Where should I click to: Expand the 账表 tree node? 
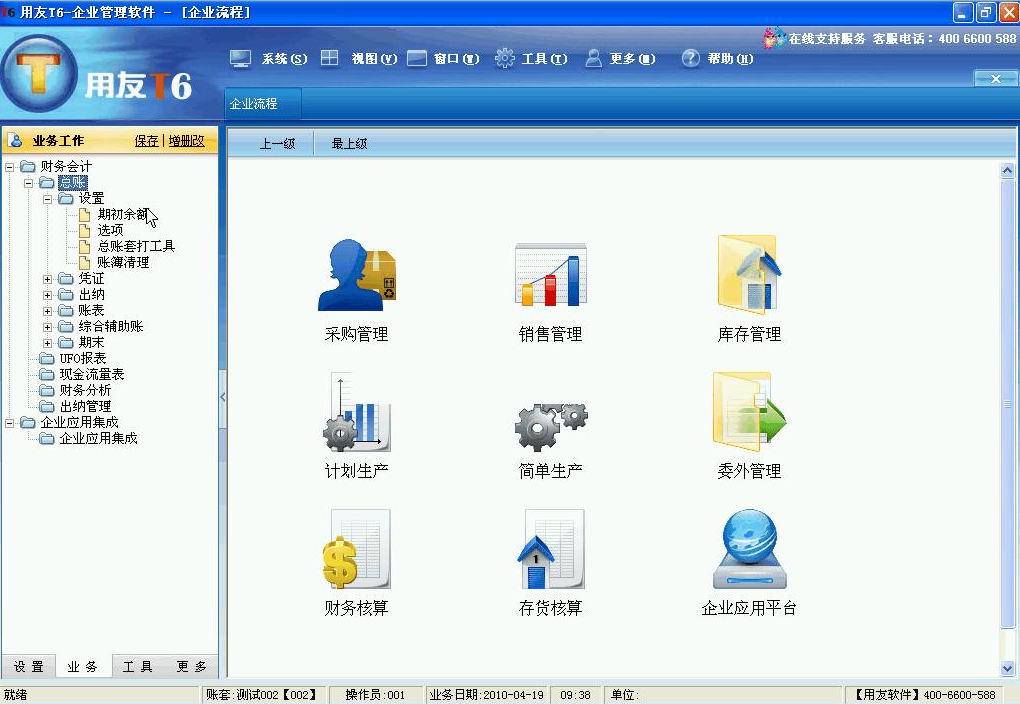point(47,311)
